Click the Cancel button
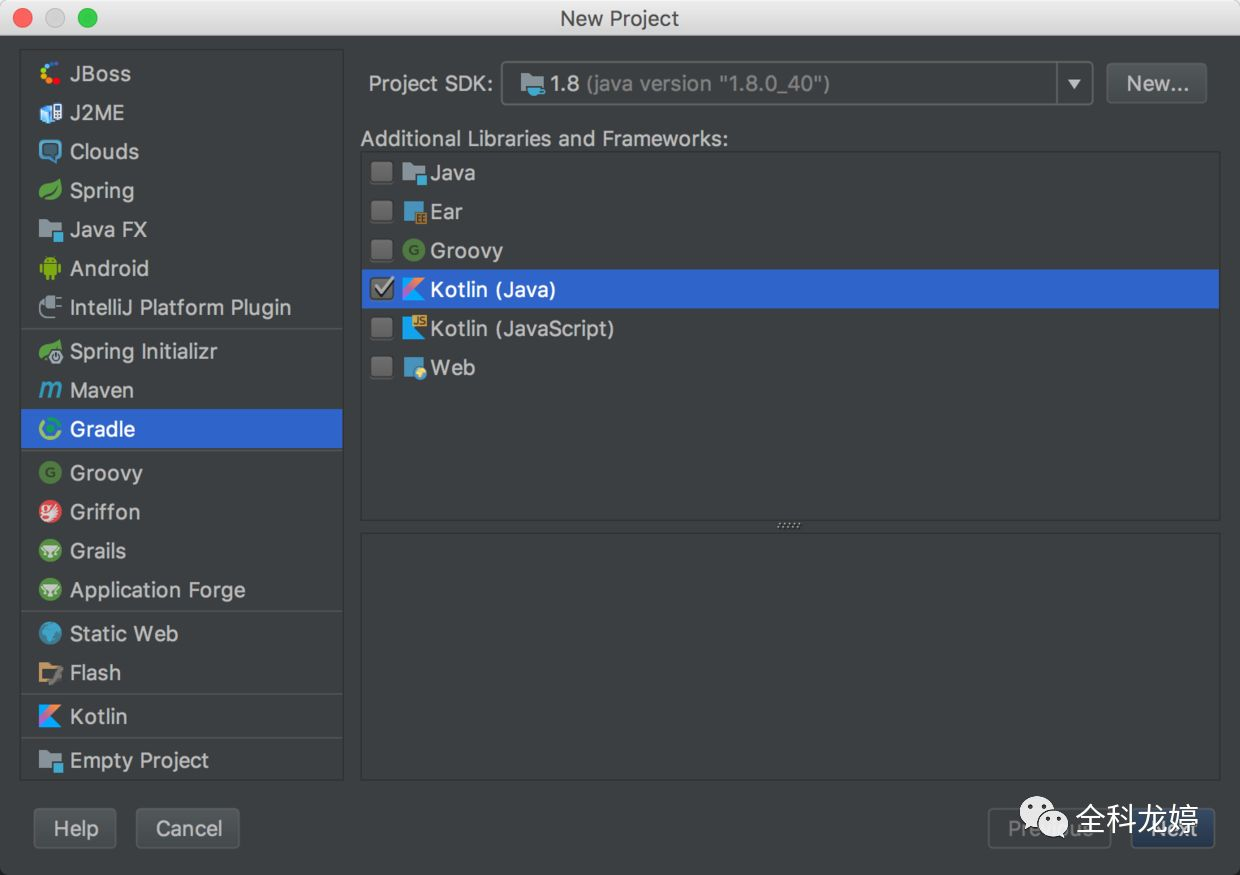This screenshot has width=1240, height=875. [188, 828]
